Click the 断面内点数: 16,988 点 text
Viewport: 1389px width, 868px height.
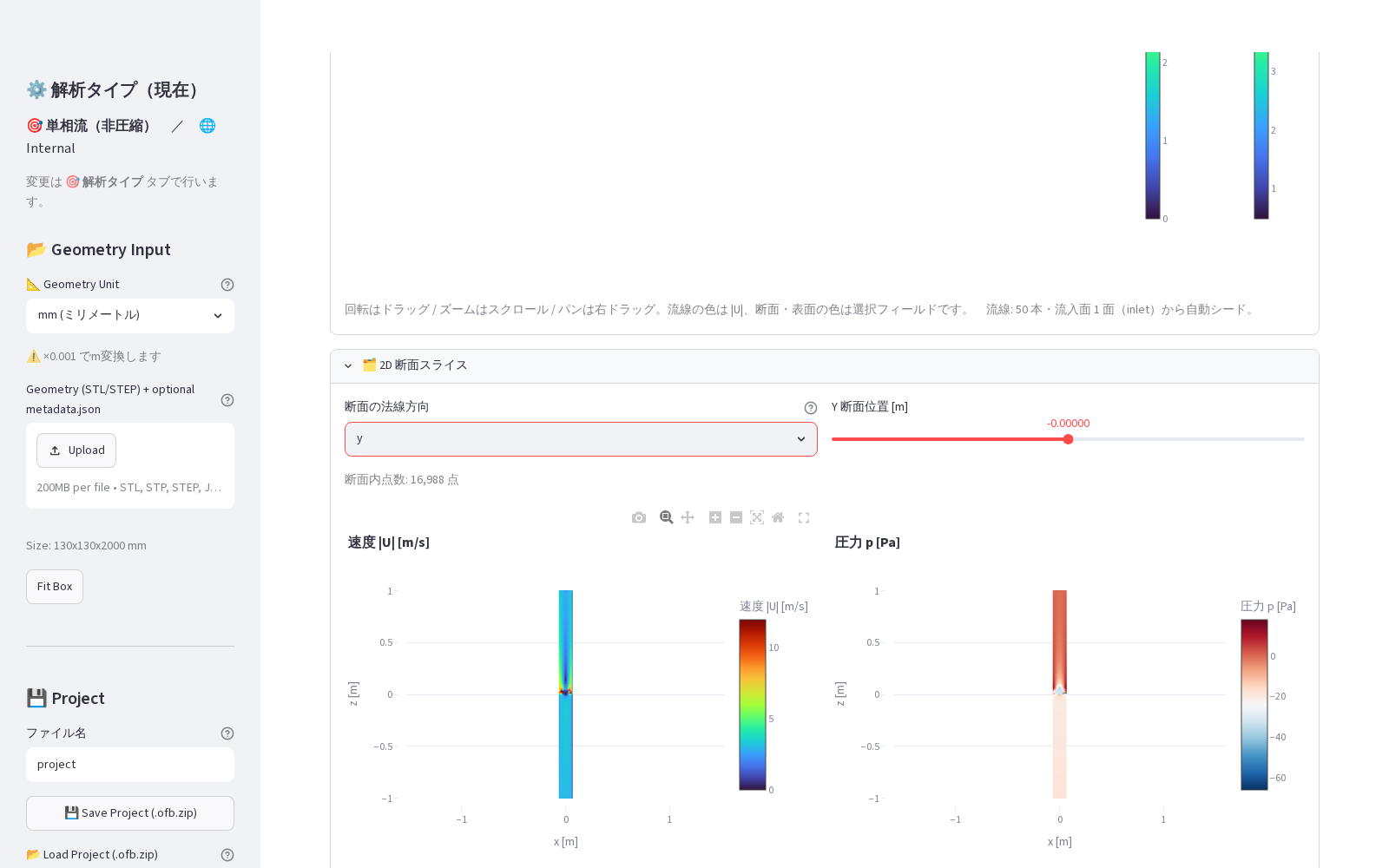click(401, 480)
